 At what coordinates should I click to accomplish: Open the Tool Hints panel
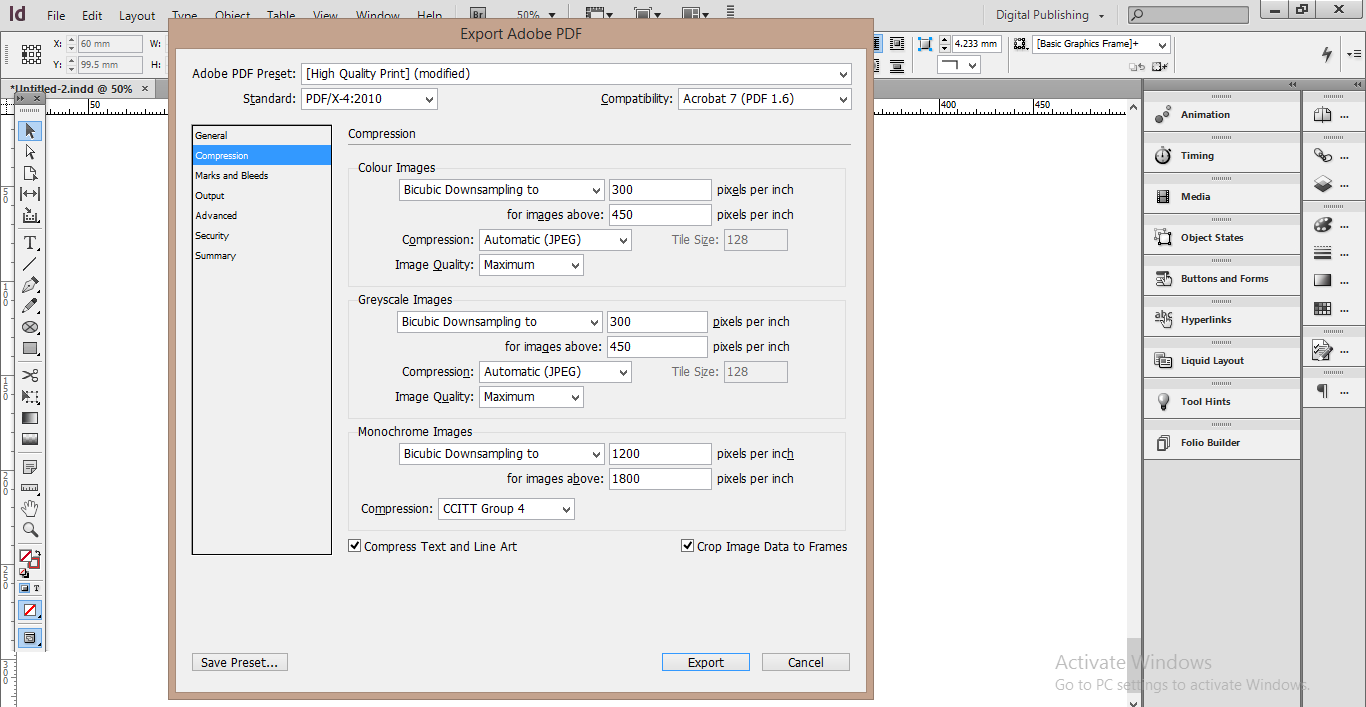[1221, 402]
